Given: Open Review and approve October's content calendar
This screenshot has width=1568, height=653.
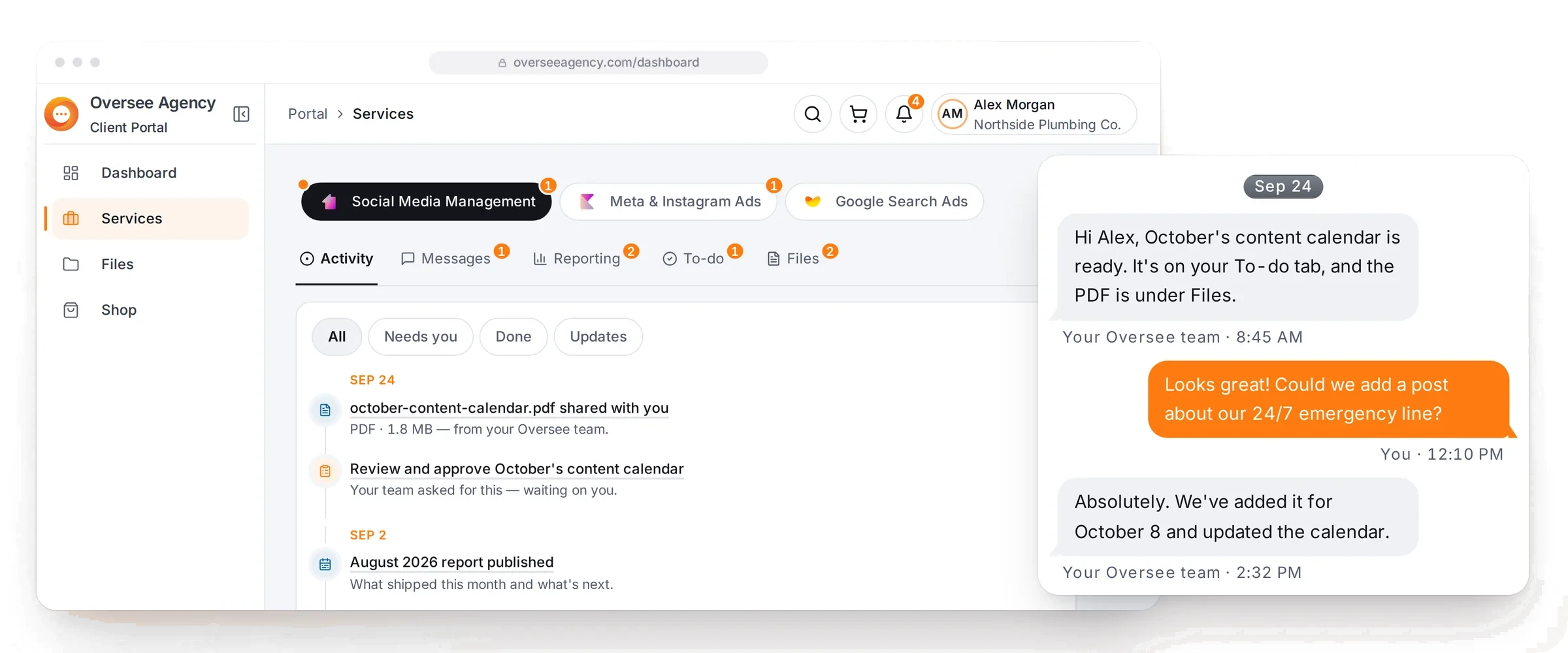Looking at the screenshot, I should 517,469.
